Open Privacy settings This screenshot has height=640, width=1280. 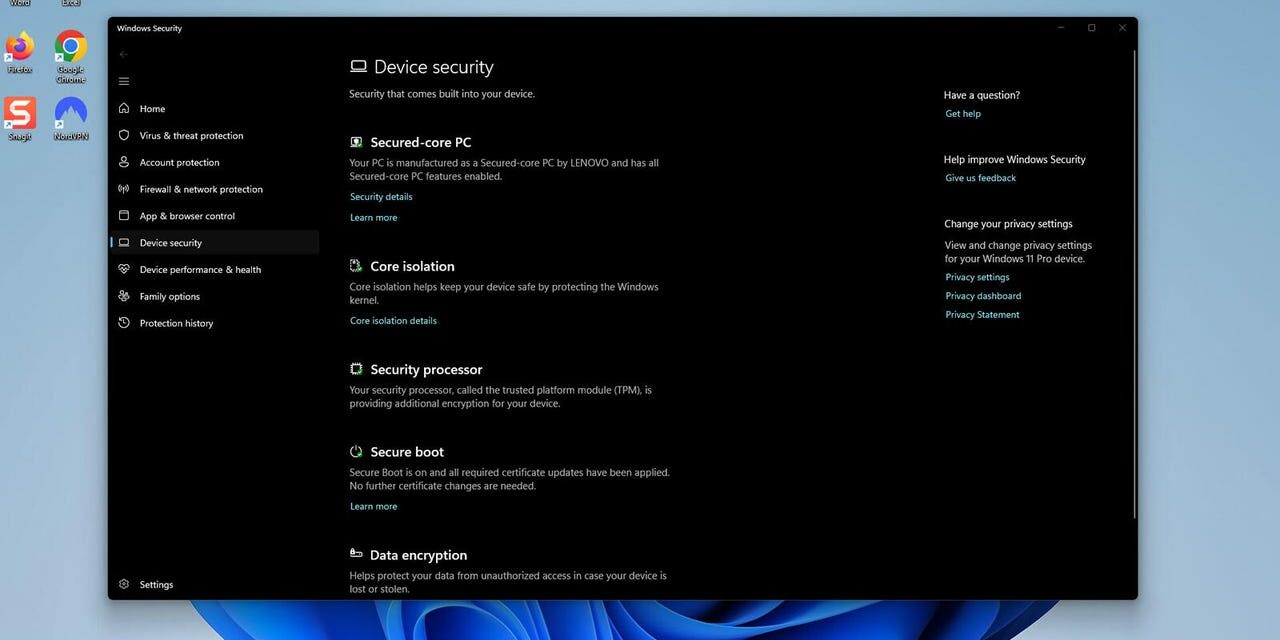[x=977, y=277]
